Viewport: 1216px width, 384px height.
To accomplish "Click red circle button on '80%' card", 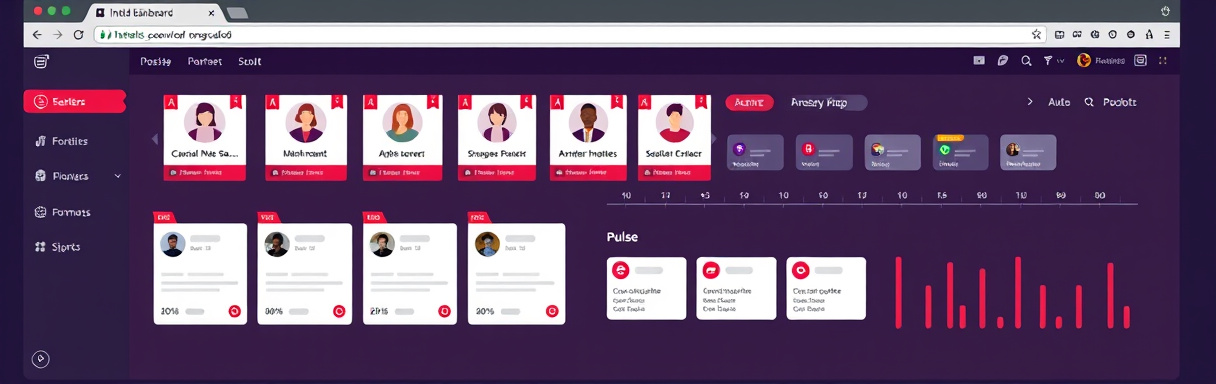I will click(339, 311).
